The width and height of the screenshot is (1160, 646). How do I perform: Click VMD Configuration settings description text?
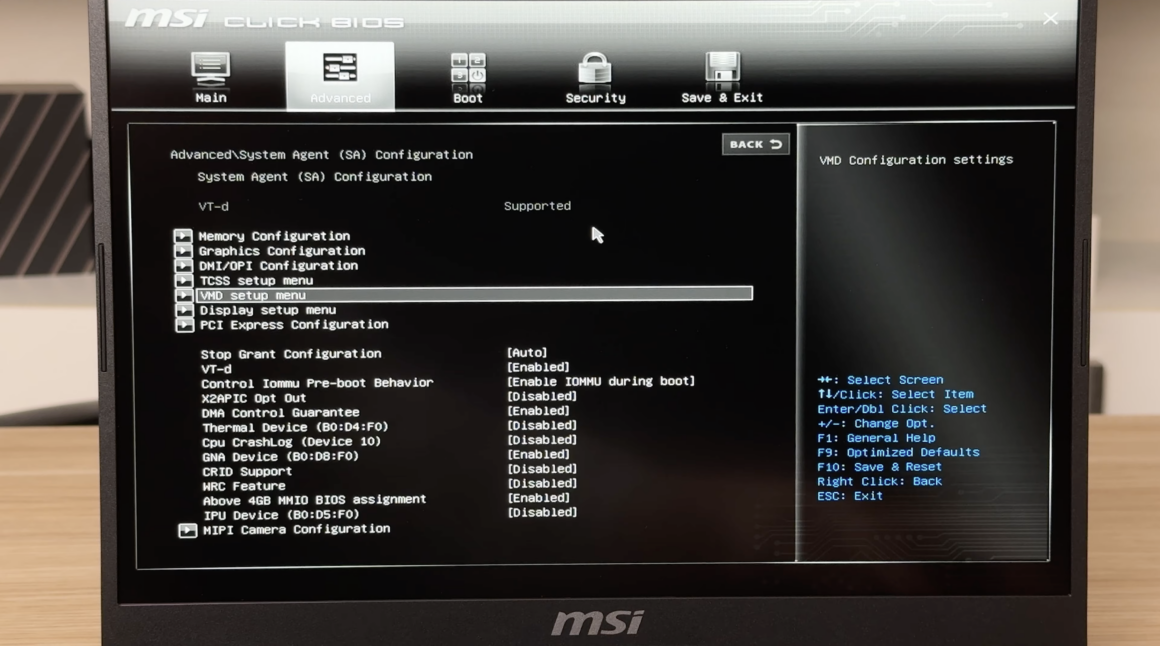[x=916, y=160]
